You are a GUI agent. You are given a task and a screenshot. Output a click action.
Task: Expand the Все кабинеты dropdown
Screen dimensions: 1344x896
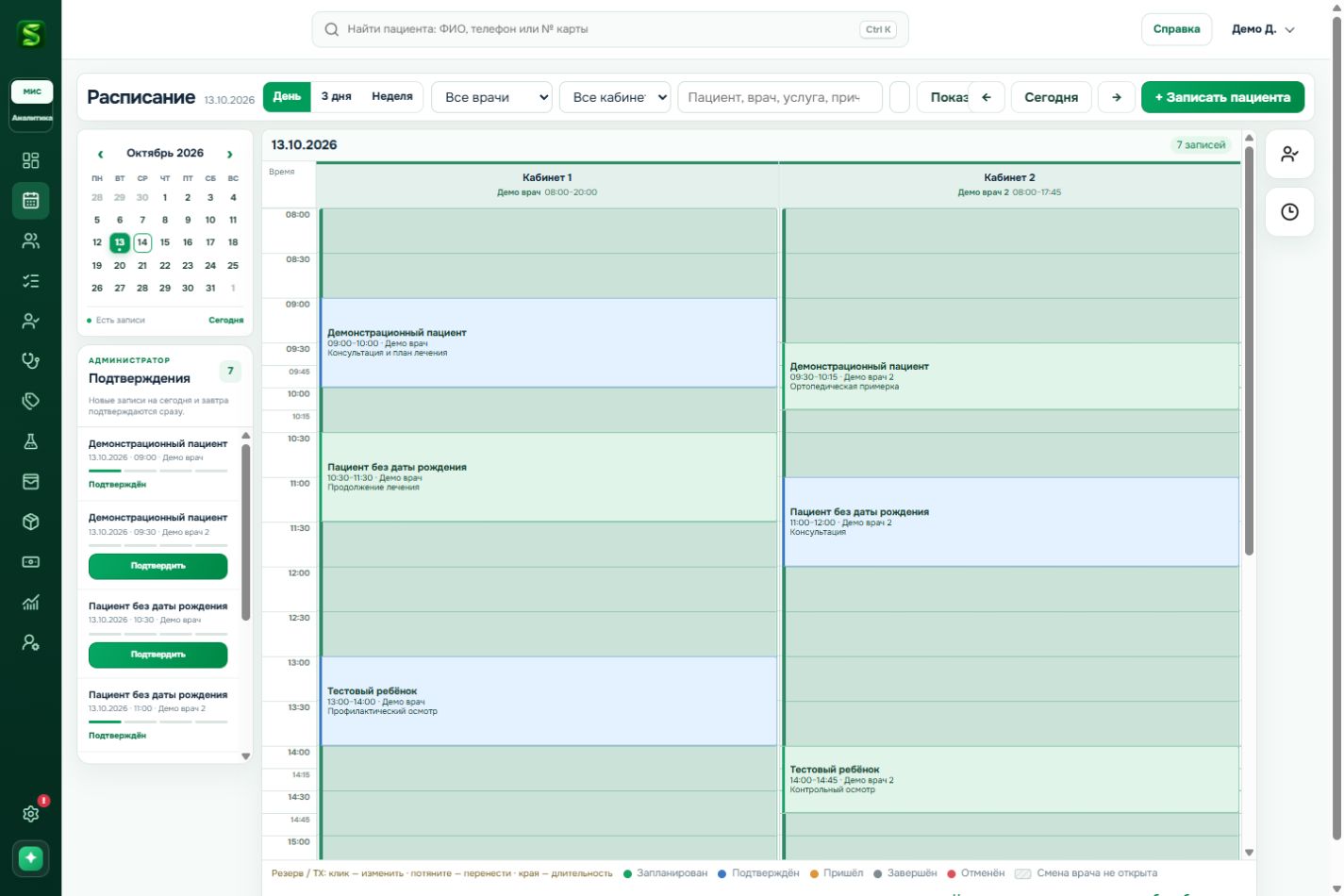pyautogui.click(x=615, y=97)
